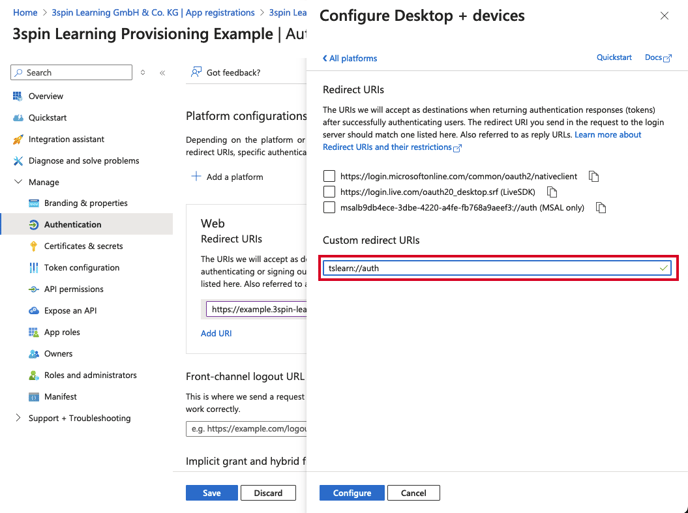Open Token configuration page
The width and height of the screenshot is (688, 513).
[x=82, y=268]
